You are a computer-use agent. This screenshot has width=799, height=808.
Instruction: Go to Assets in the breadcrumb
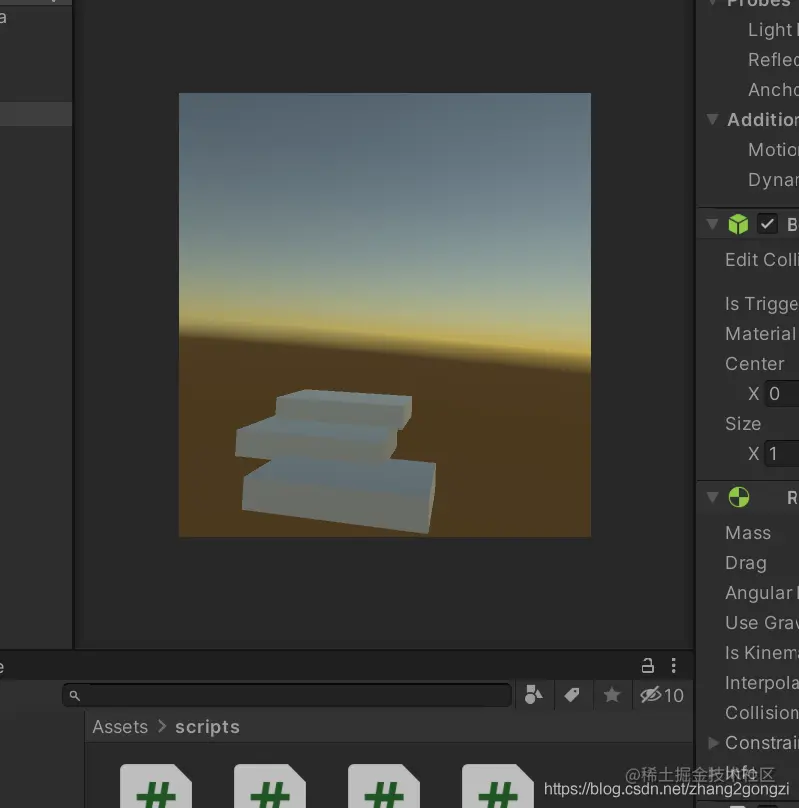pyautogui.click(x=120, y=727)
